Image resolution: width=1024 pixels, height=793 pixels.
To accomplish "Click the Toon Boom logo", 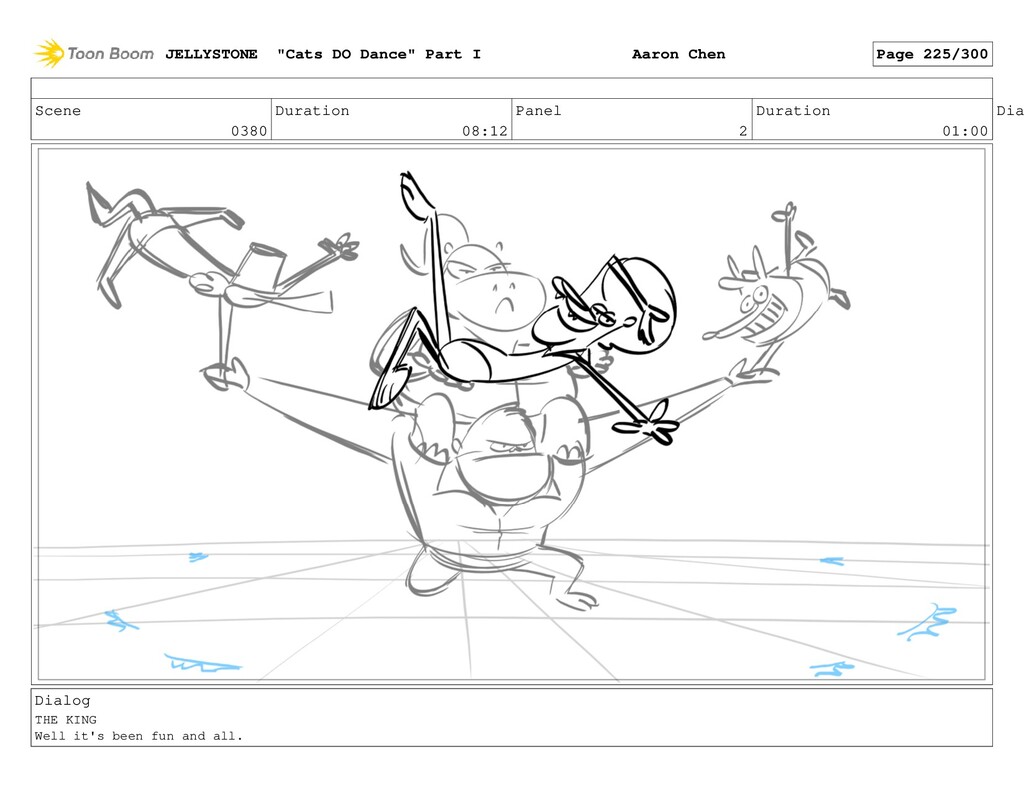I will click(94, 54).
